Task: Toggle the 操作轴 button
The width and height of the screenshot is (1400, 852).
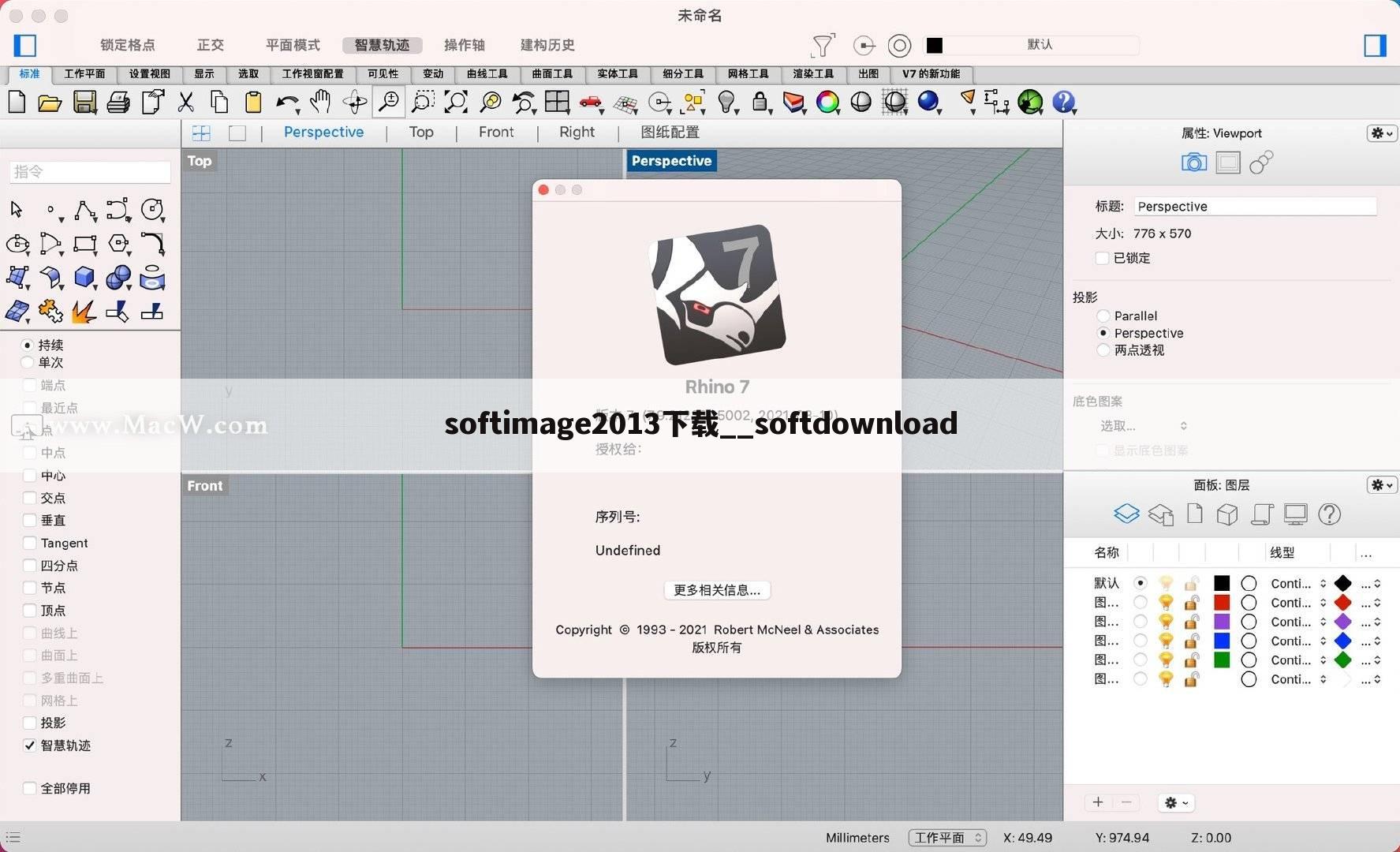Action: pyautogui.click(x=465, y=45)
